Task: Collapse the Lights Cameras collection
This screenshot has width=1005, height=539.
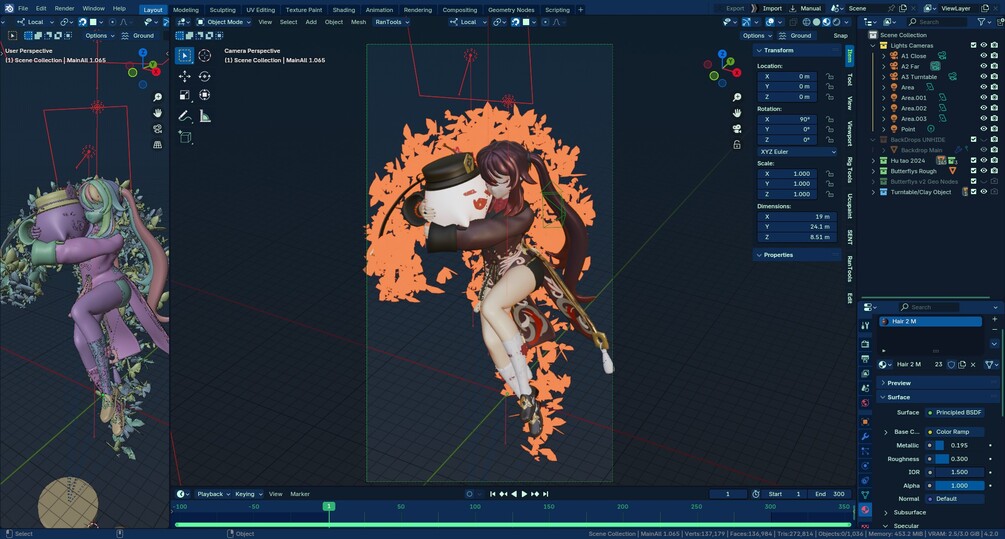Action: pyautogui.click(x=873, y=46)
